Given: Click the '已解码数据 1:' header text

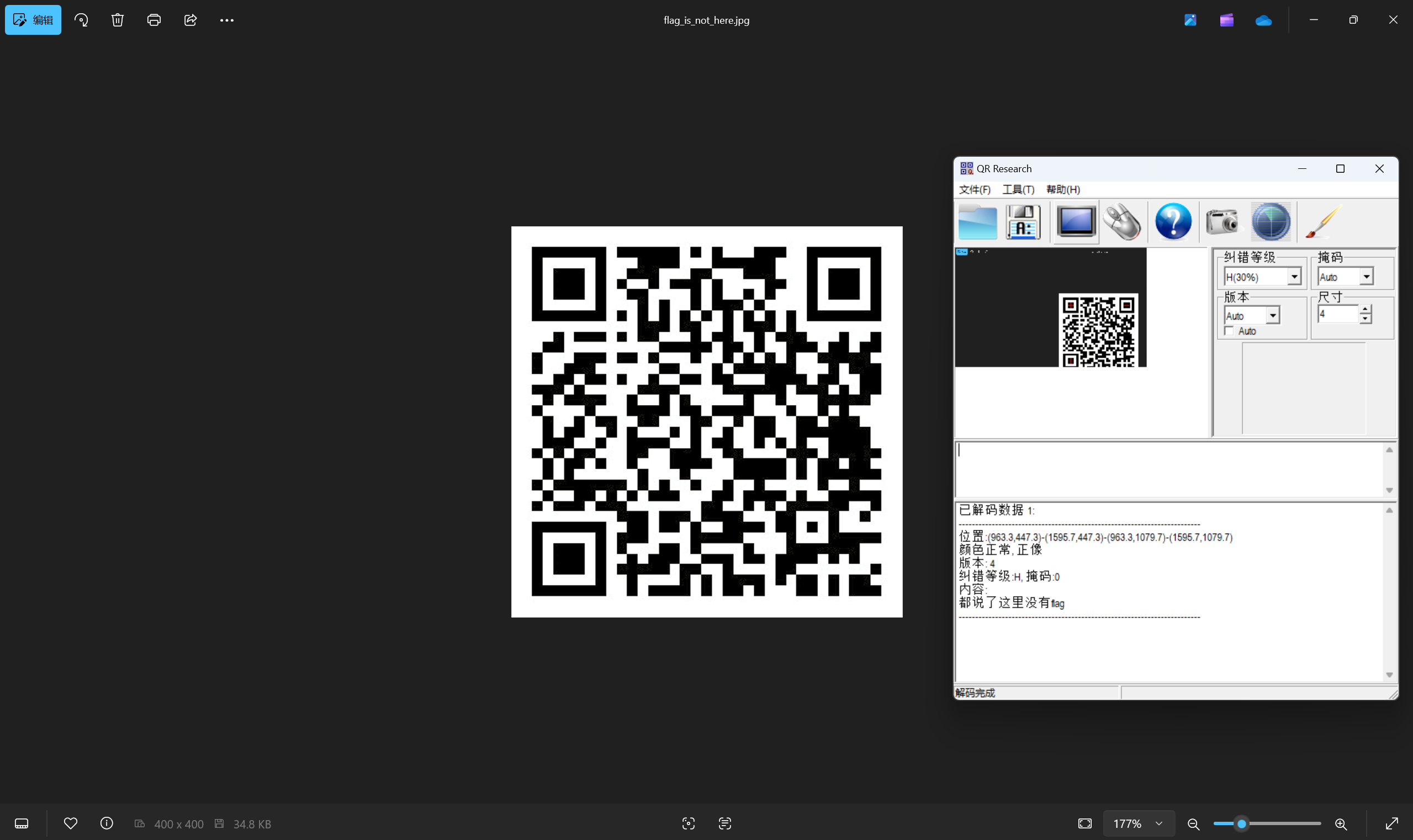Looking at the screenshot, I should pyautogui.click(x=996, y=510).
